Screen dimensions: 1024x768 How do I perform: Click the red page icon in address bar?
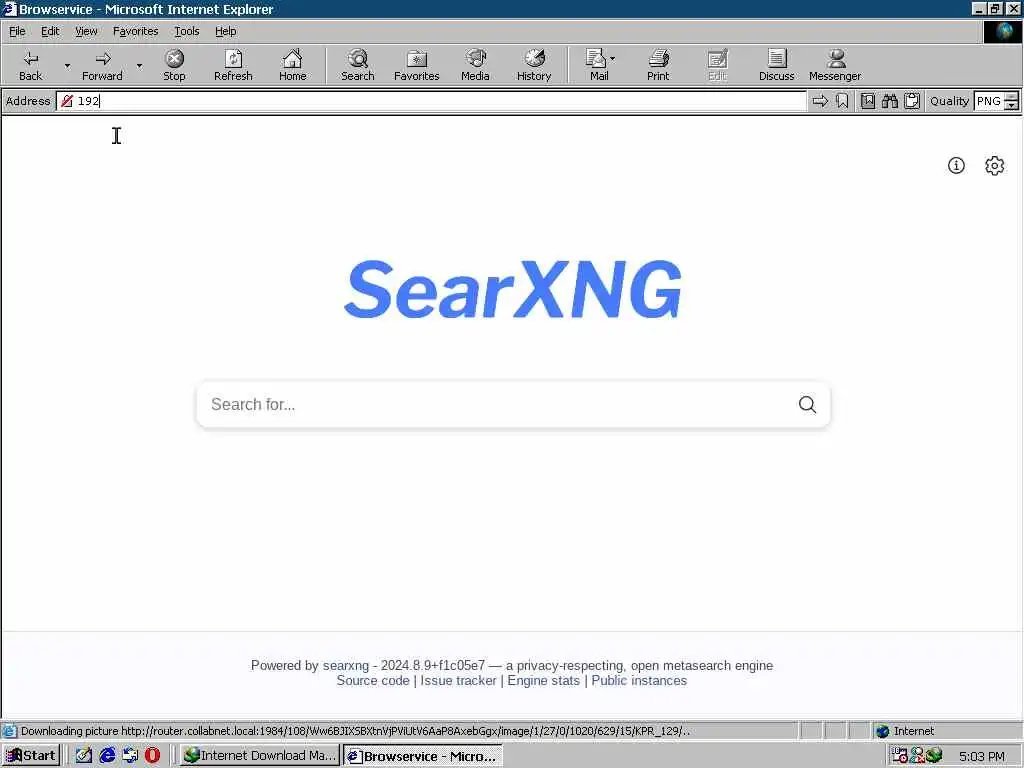tap(67, 101)
